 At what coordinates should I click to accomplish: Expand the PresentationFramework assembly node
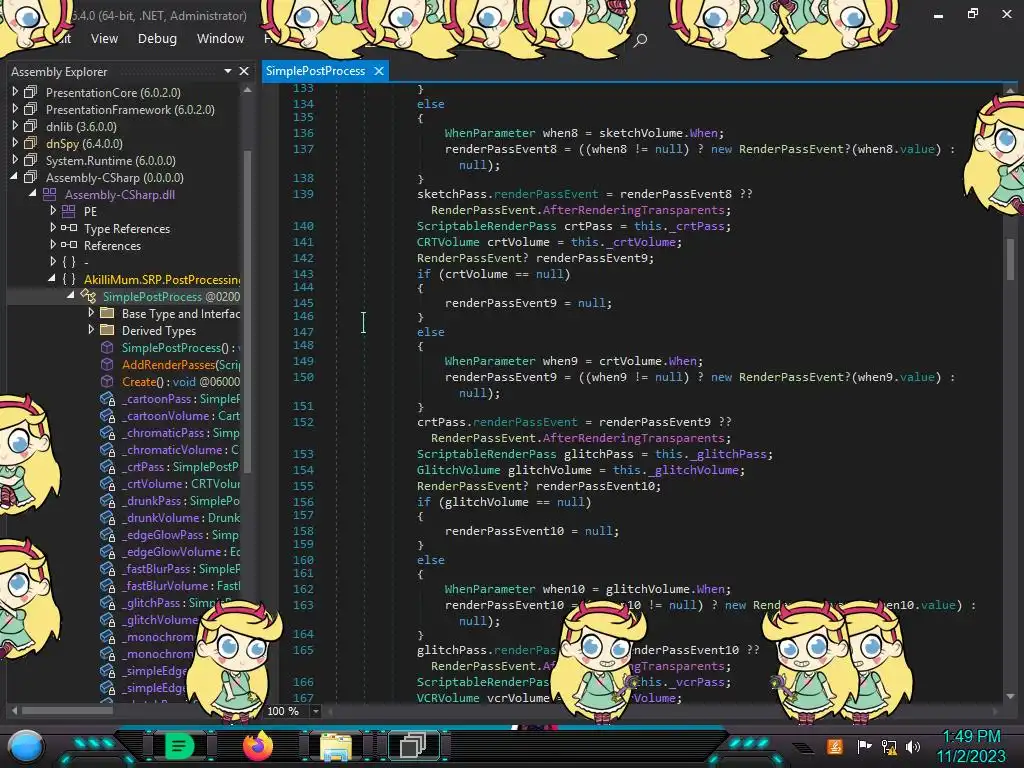tap(15, 109)
